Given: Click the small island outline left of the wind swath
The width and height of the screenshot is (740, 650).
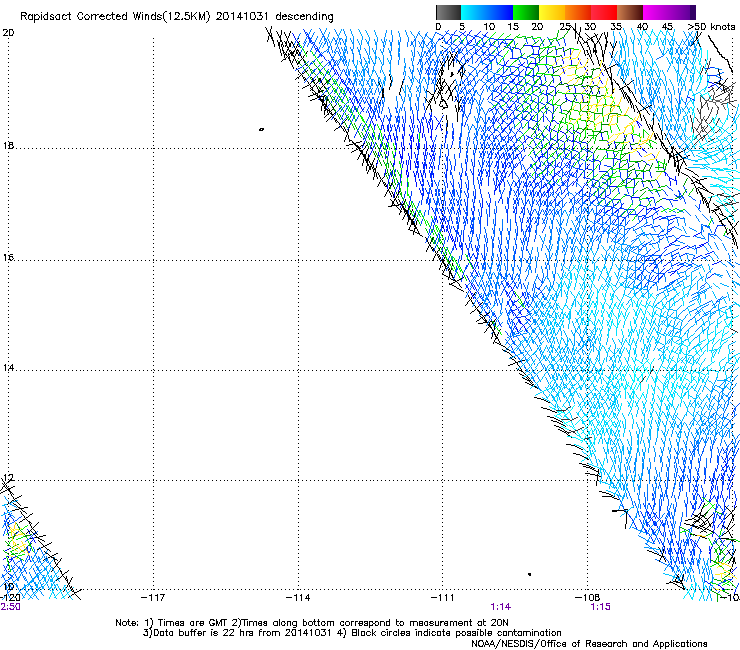Looking at the screenshot, I should (261, 129).
